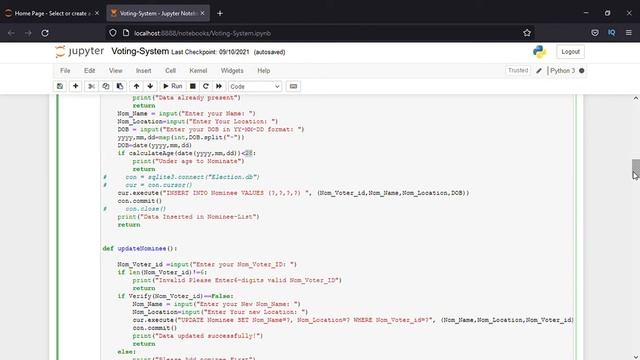This screenshot has height=360, width=640.
Task: Open the View menu
Action: click(x=116, y=71)
